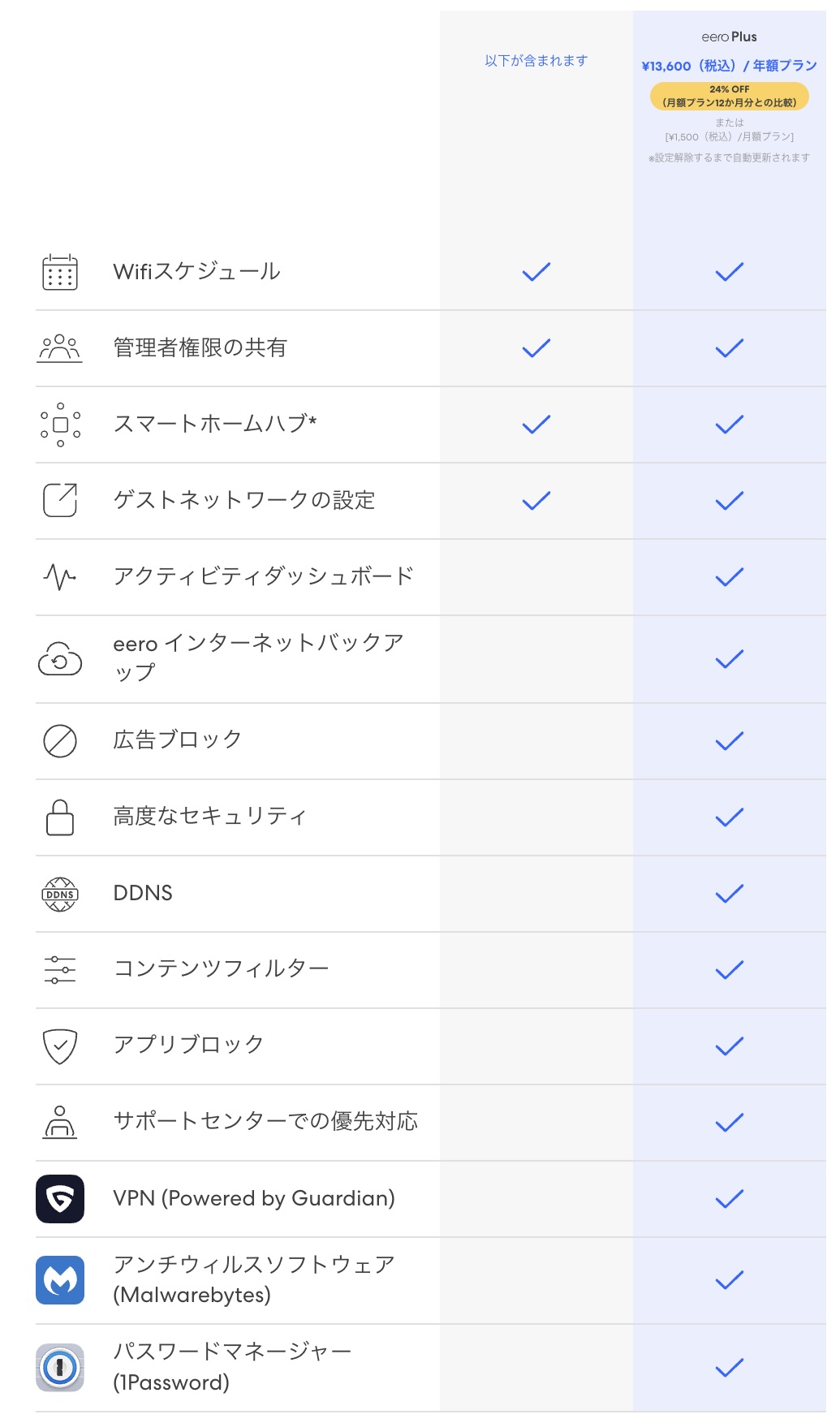840x1423 pixels.
Task: Click the DDNS globe icon
Action: tap(60, 894)
